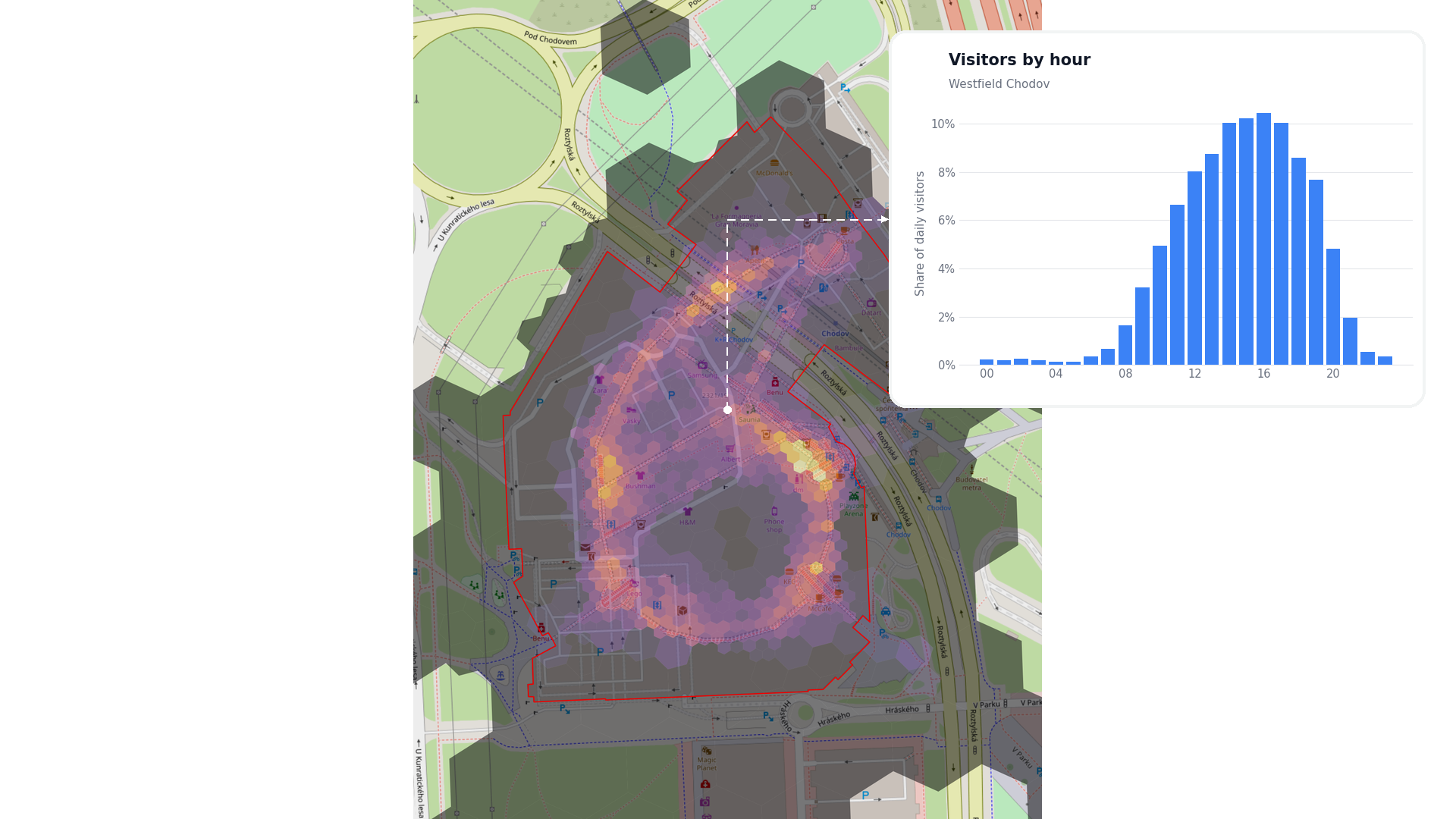
Task: Click the H&M clothing icon
Action: click(687, 512)
